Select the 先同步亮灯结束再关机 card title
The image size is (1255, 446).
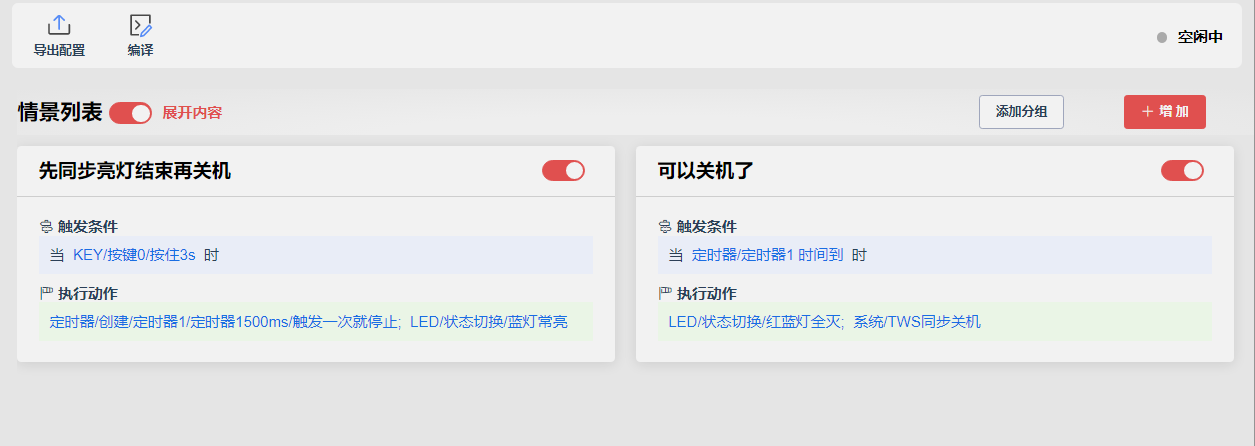click(x=134, y=171)
